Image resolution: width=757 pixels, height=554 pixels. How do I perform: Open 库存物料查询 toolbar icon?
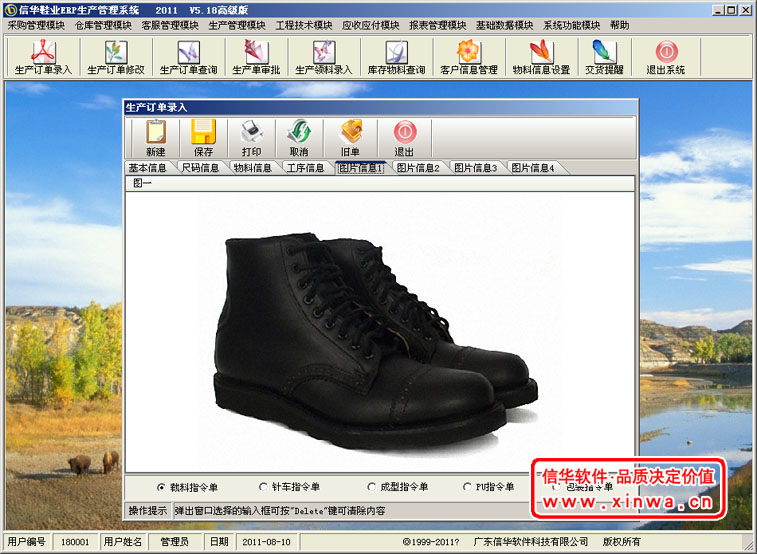[x=396, y=57]
